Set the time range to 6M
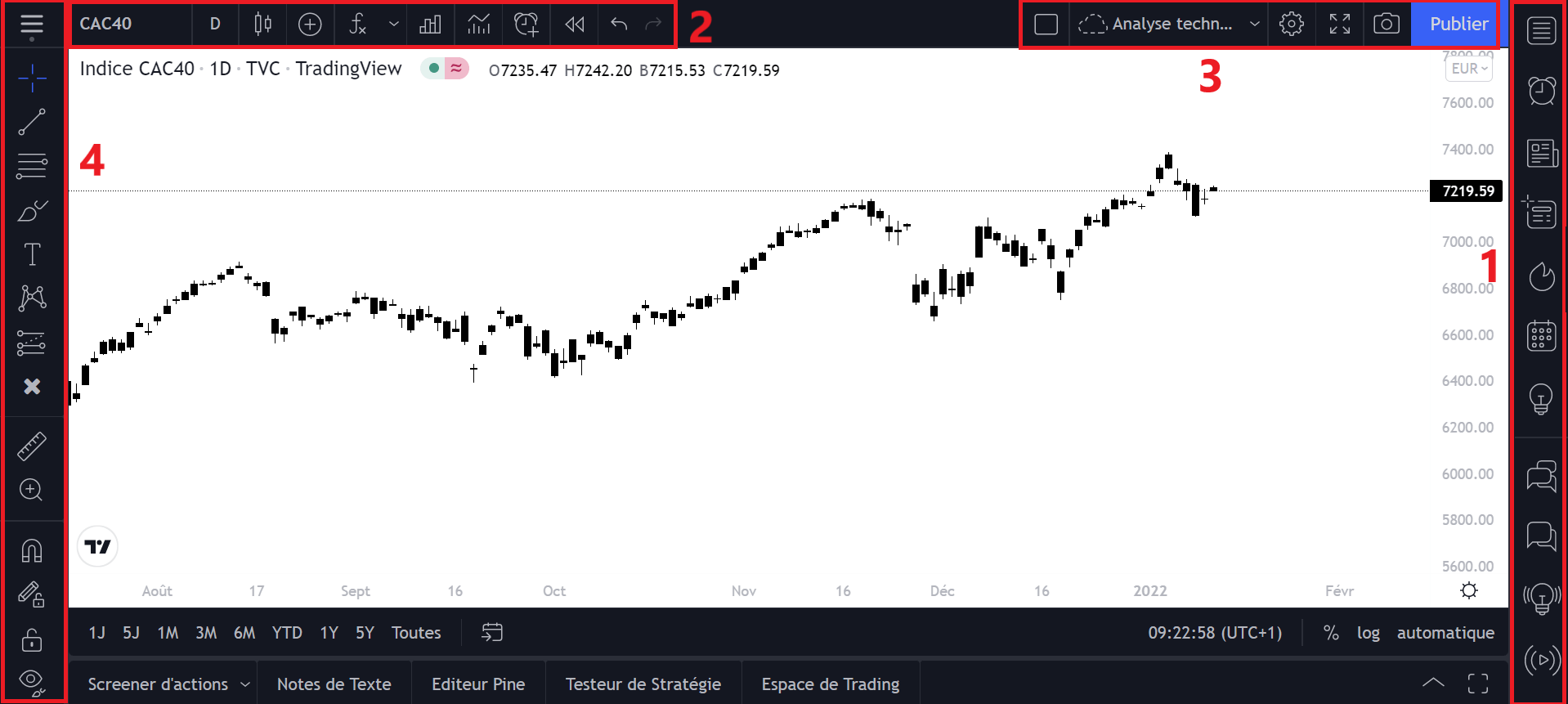This screenshot has width=1568, height=704. [244, 633]
